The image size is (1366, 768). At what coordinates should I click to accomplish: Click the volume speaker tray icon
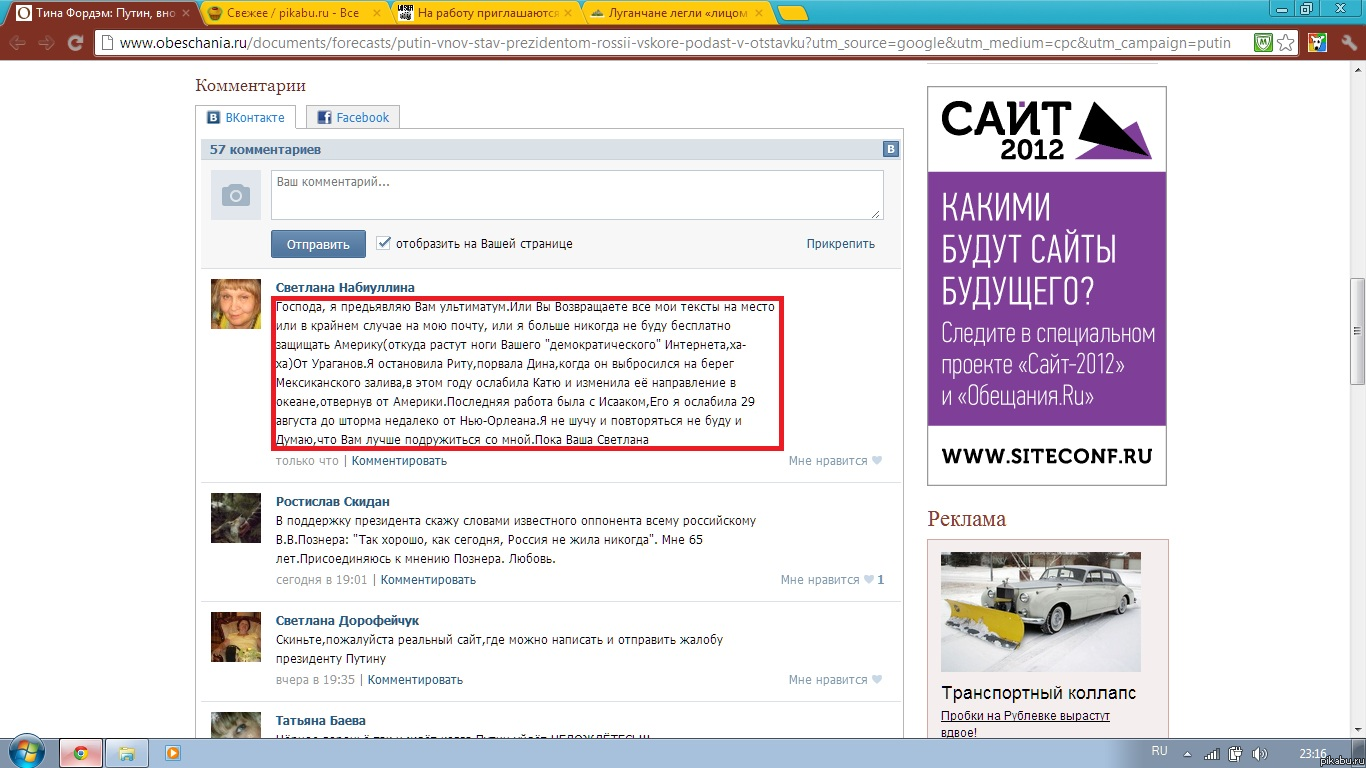(1260, 754)
